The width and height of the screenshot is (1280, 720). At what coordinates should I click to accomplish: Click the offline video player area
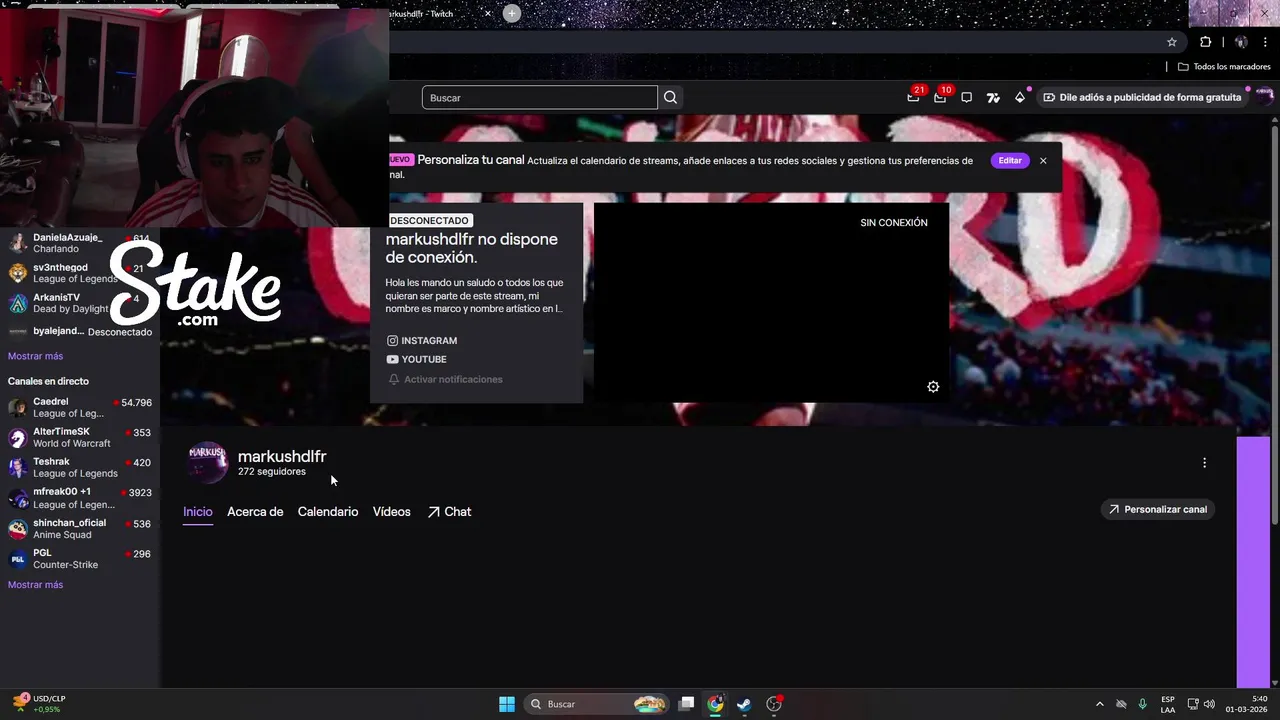pyautogui.click(x=771, y=303)
